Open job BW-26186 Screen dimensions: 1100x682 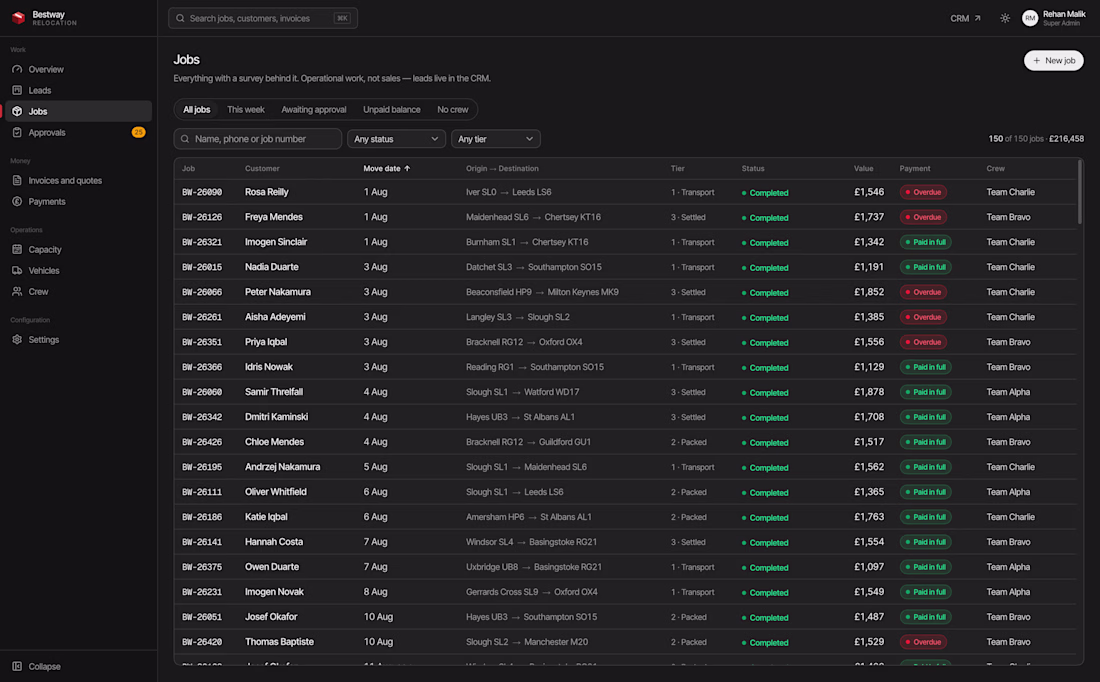(x=202, y=517)
